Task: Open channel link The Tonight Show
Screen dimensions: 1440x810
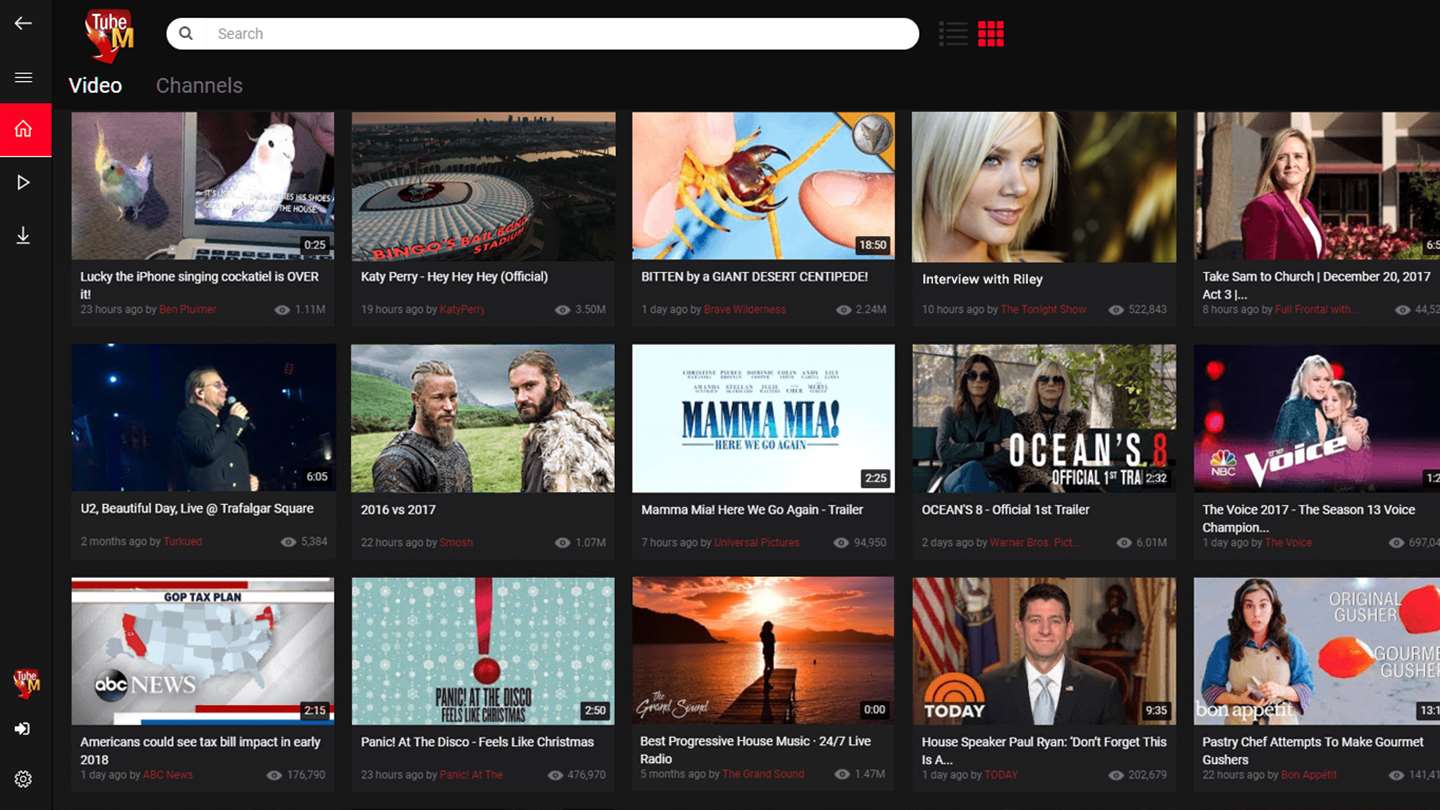Action: point(1043,310)
